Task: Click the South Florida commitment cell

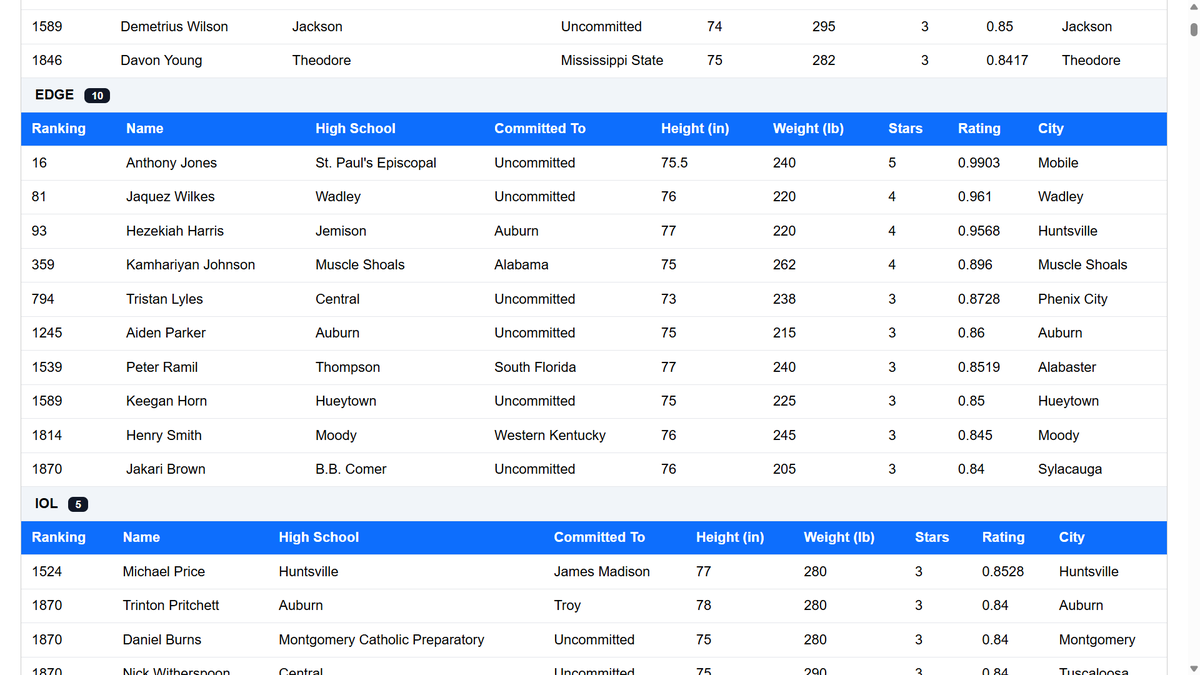Action: click(535, 367)
